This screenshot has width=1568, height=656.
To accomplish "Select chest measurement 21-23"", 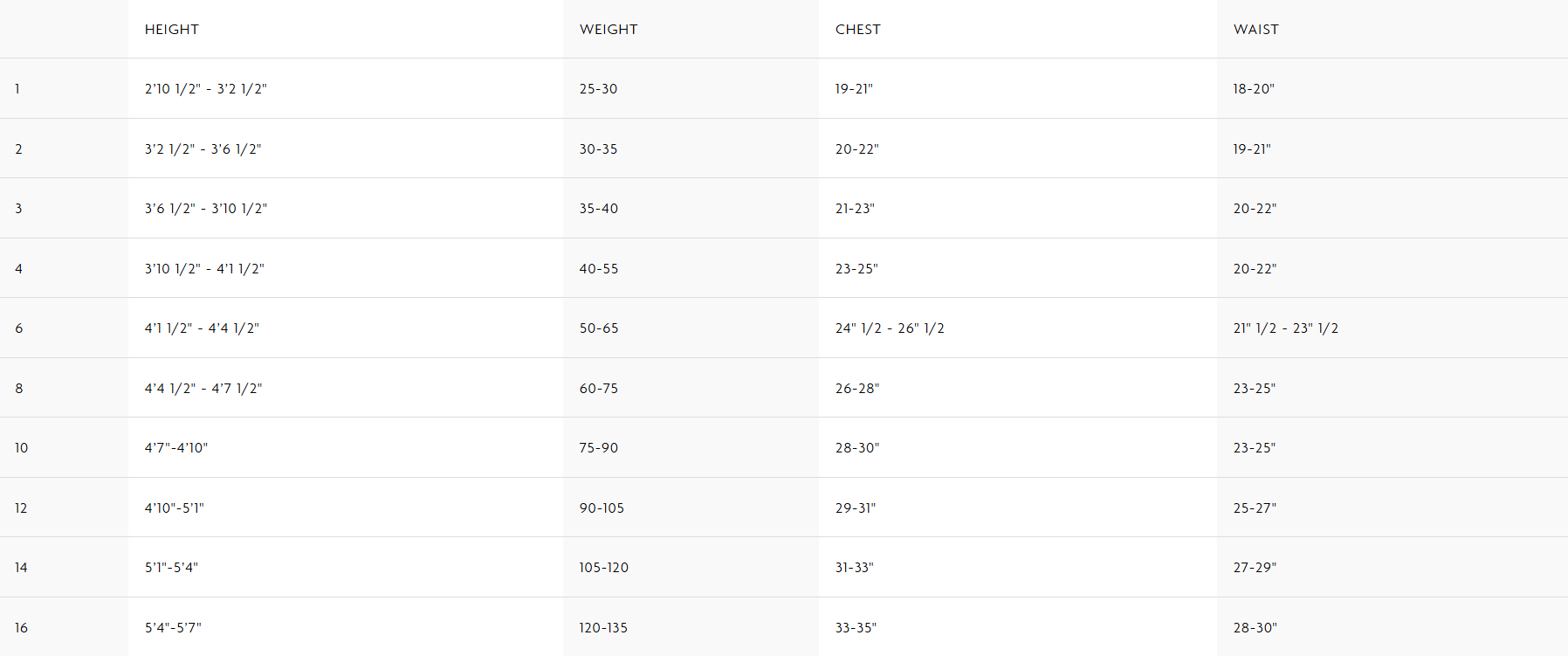I will (x=855, y=209).
